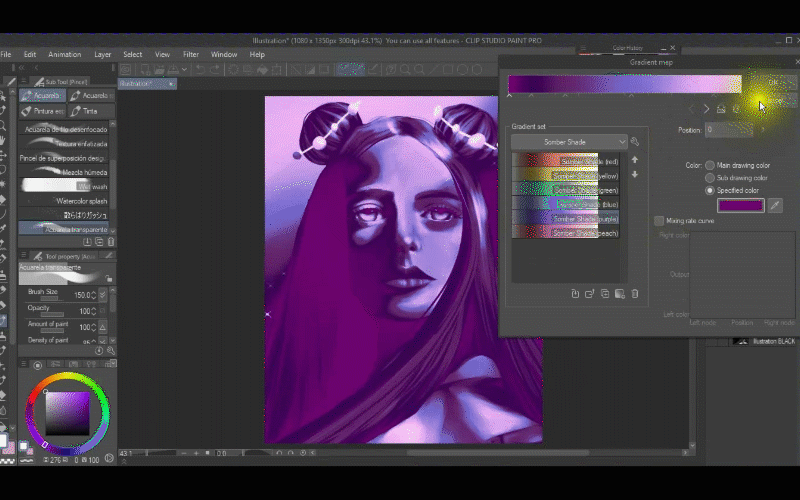
Task: Select the Tinta sub tool group
Action: 90,111
